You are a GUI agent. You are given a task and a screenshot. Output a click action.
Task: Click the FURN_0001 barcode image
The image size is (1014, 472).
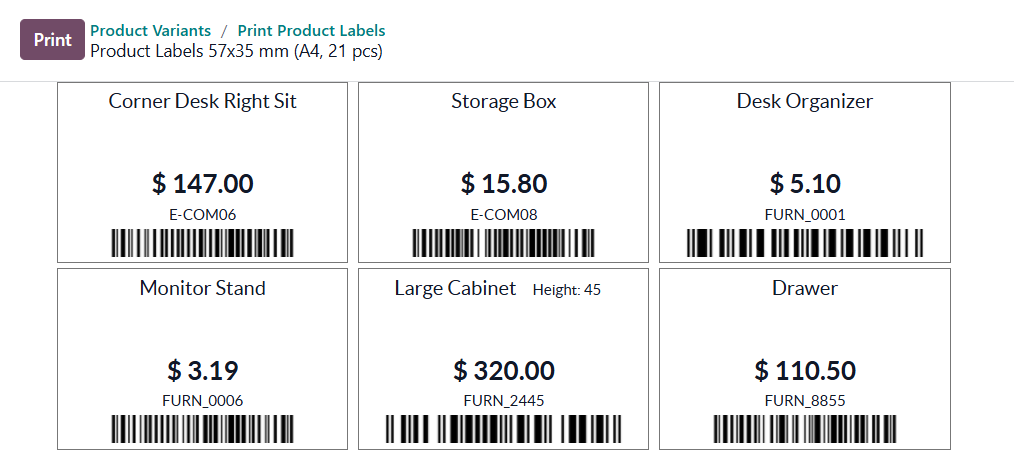[805, 243]
